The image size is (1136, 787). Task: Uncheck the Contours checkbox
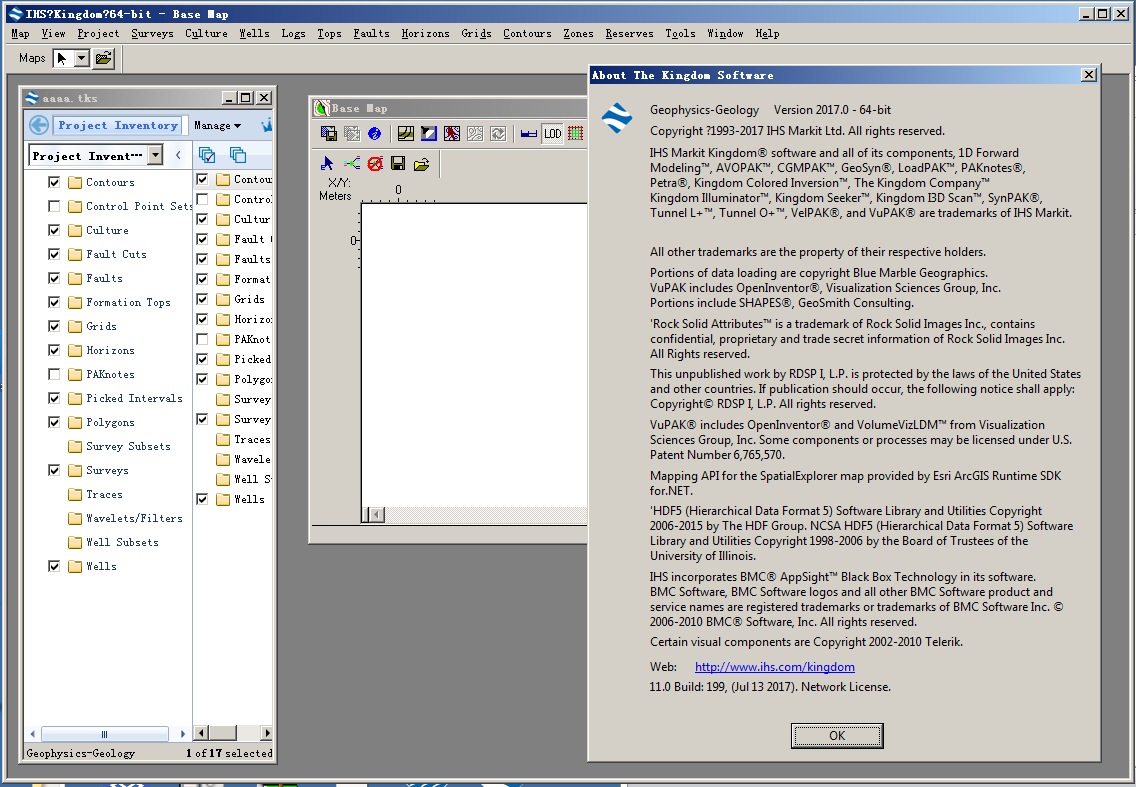(54, 183)
